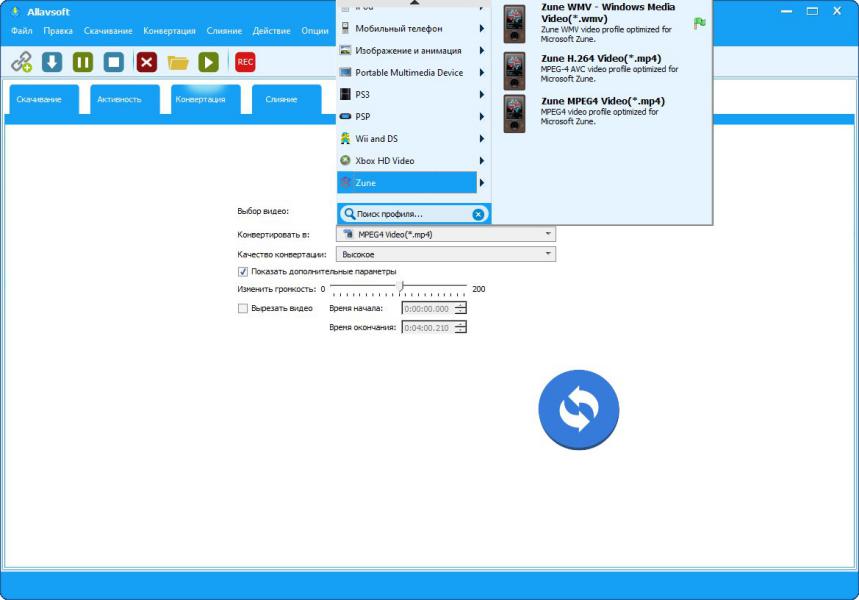Open the Конвертация menu in menu bar
This screenshot has height=600, width=859.
click(169, 31)
